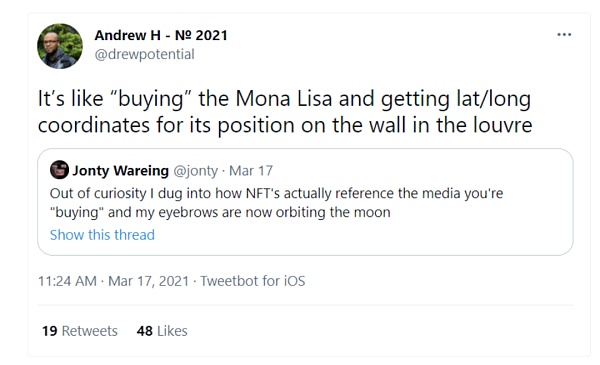
Task: Click the word Retweets label
Action: coord(90,331)
